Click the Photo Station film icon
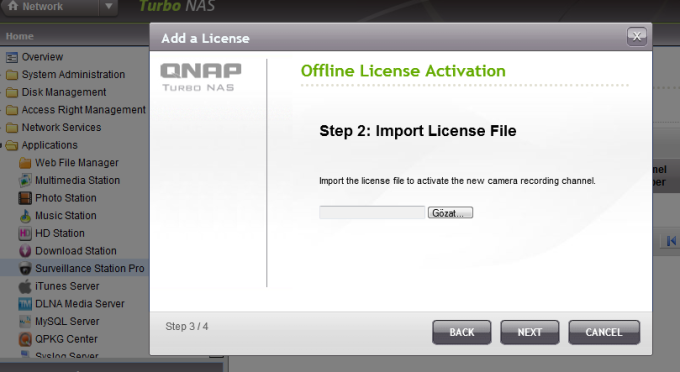The width and height of the screenshot is (680, 372). click(25, 198)
